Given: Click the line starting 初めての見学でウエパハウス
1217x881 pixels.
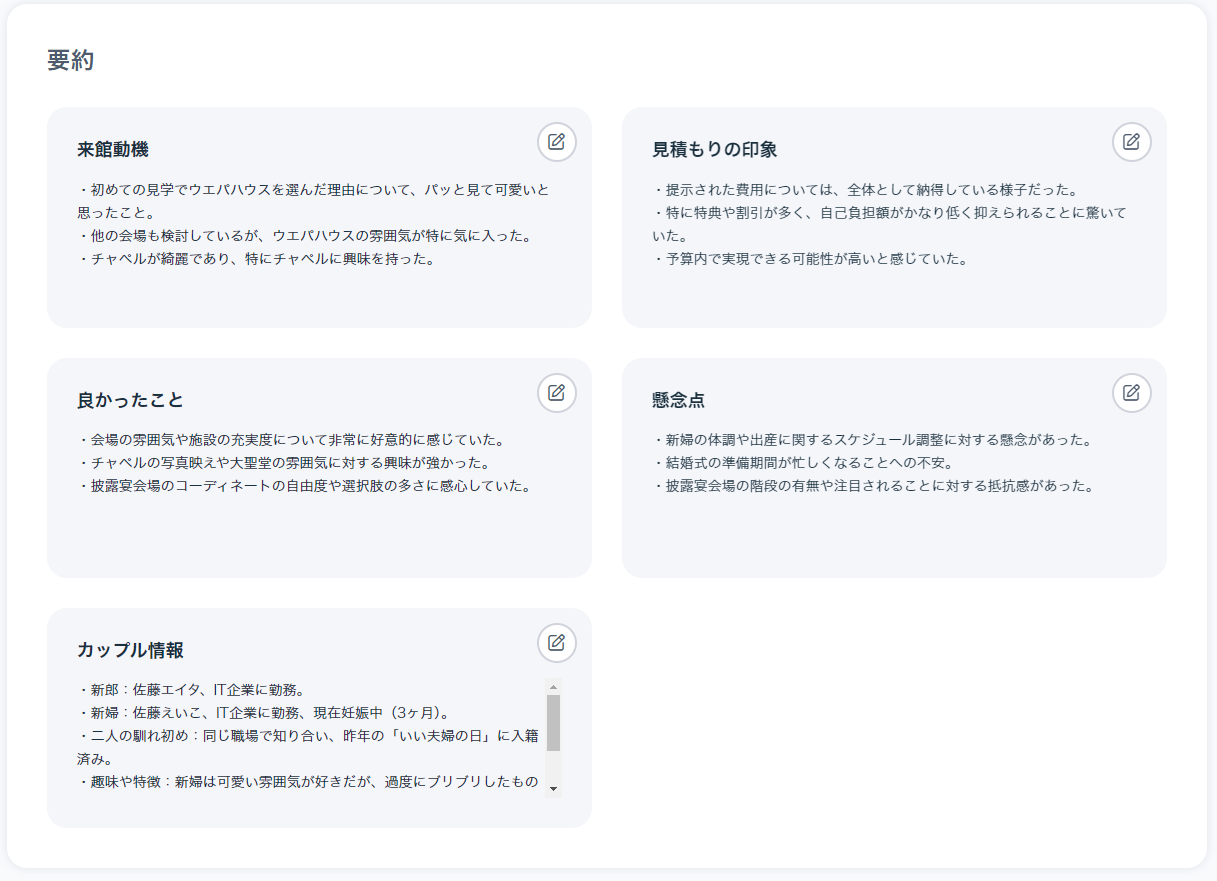Looking at the screenshot, I should pyautogui.click(x=313, y=201).
